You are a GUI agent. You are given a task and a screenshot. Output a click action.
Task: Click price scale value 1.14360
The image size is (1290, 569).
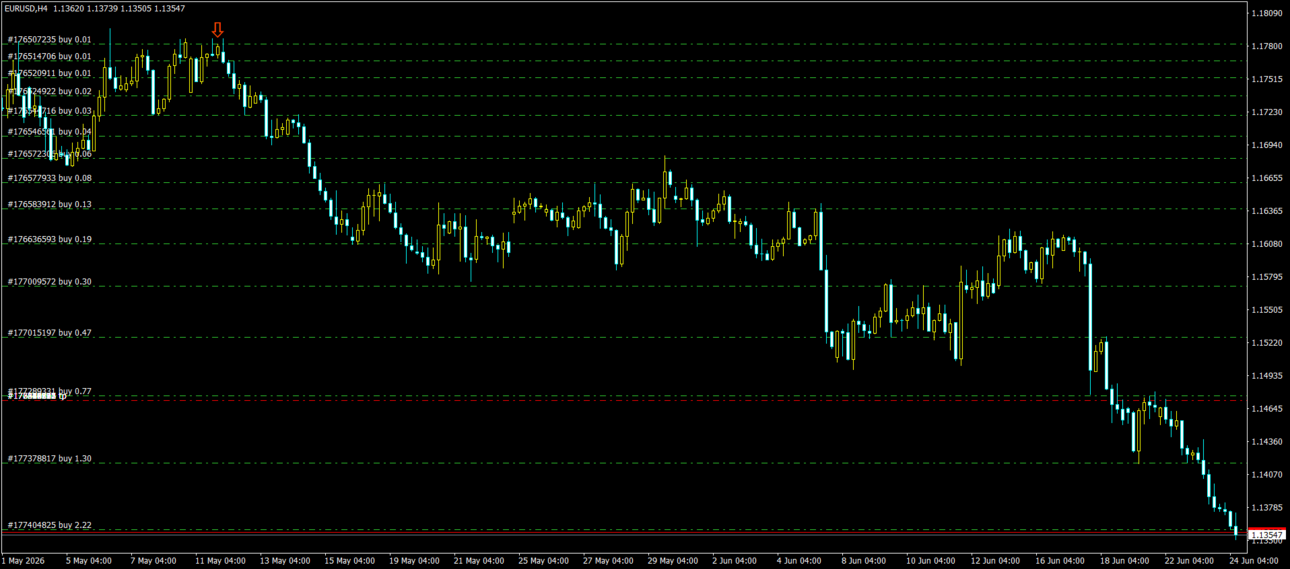pos(1267,441)
